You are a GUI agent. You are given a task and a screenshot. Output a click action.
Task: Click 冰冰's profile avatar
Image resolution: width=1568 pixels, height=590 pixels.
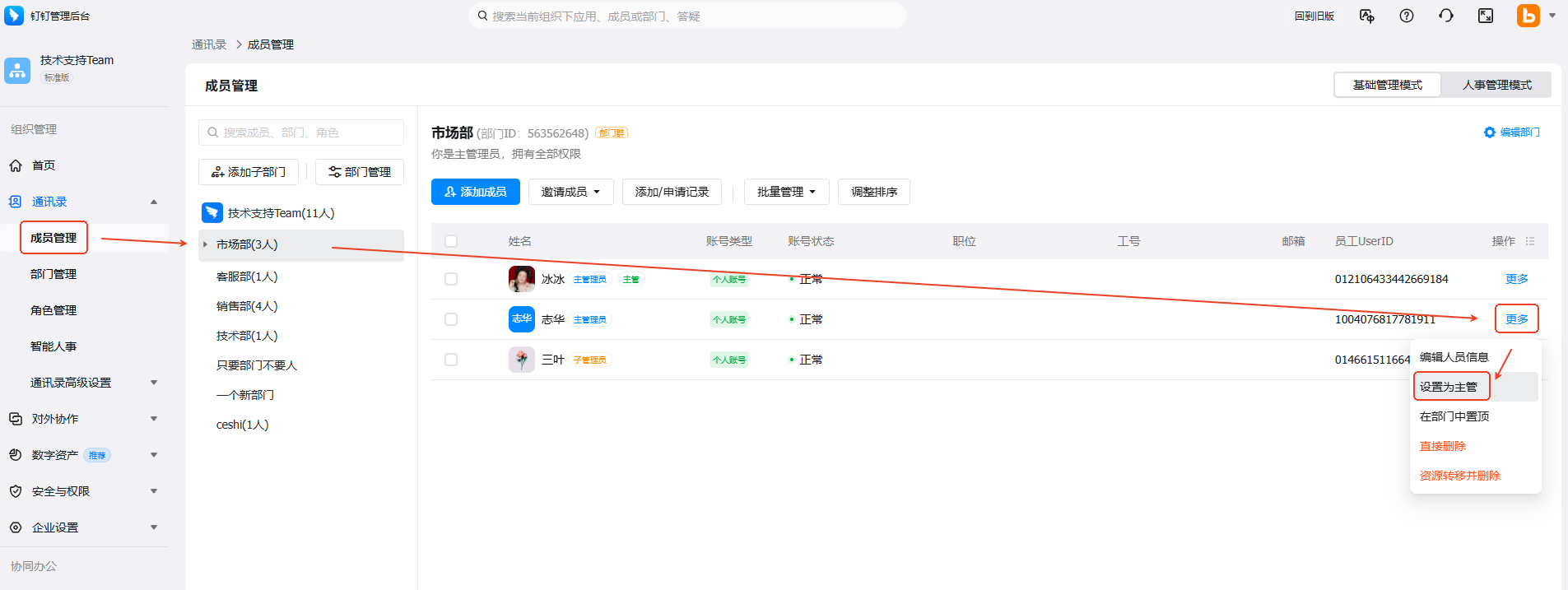pyautogui.click(x=521, y=279)
